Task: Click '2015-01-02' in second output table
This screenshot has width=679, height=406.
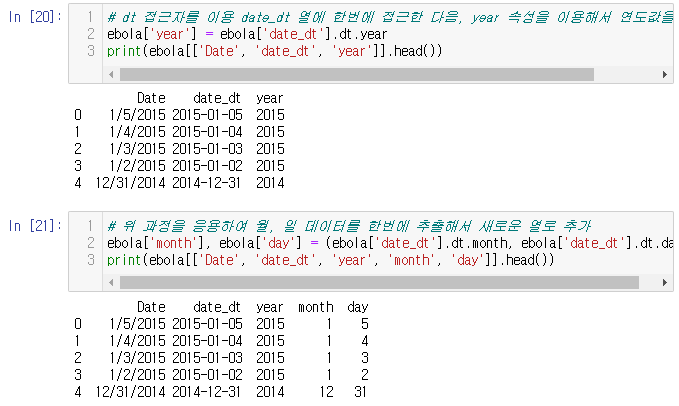Action: (207, 374)
